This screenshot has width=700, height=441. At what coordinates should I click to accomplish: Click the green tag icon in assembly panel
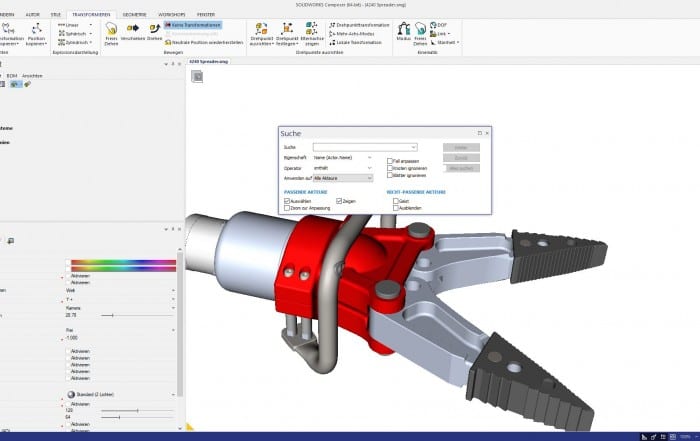point(28,84)
